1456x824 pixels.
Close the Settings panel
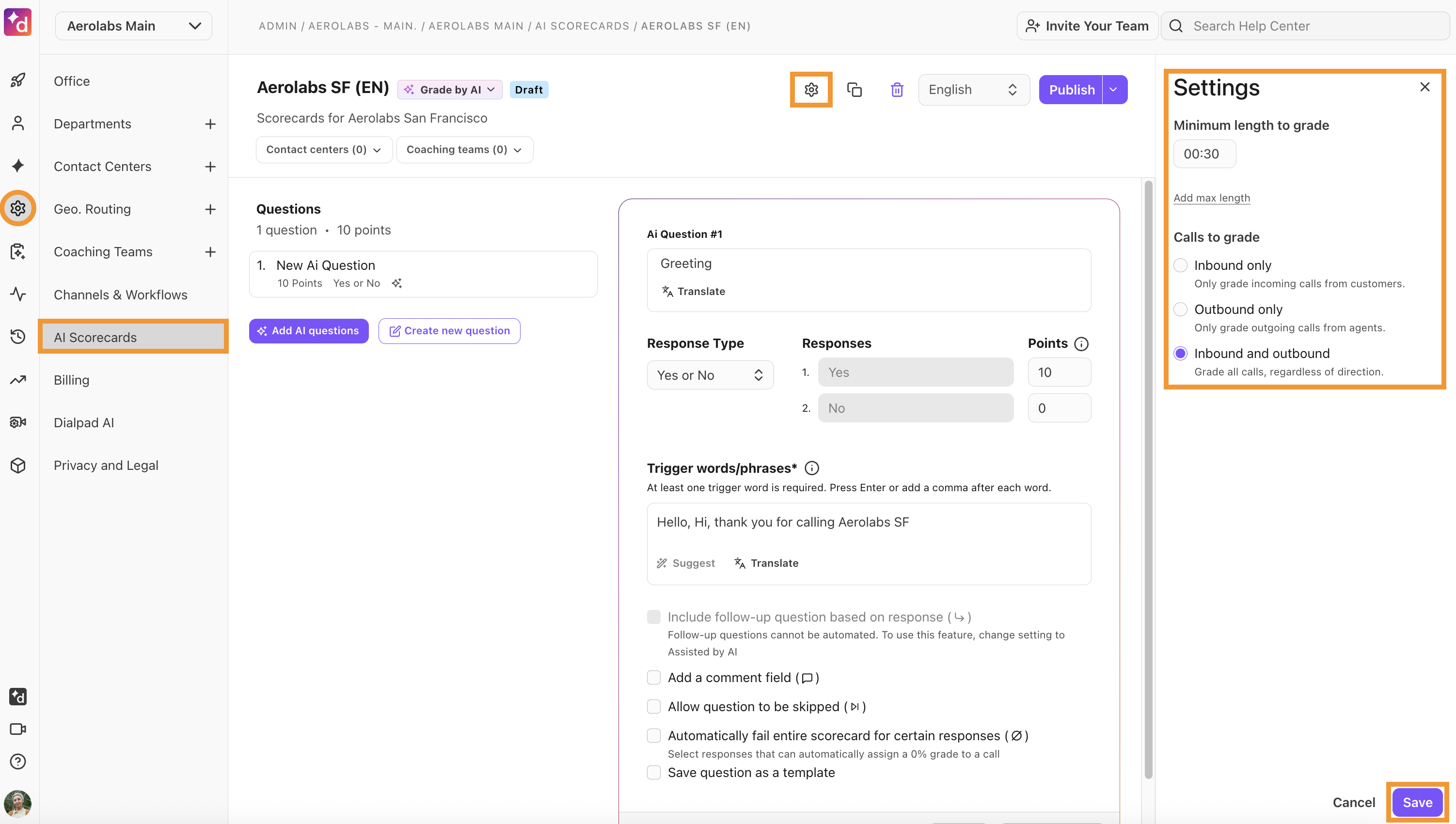click(x=1425, y=87)
